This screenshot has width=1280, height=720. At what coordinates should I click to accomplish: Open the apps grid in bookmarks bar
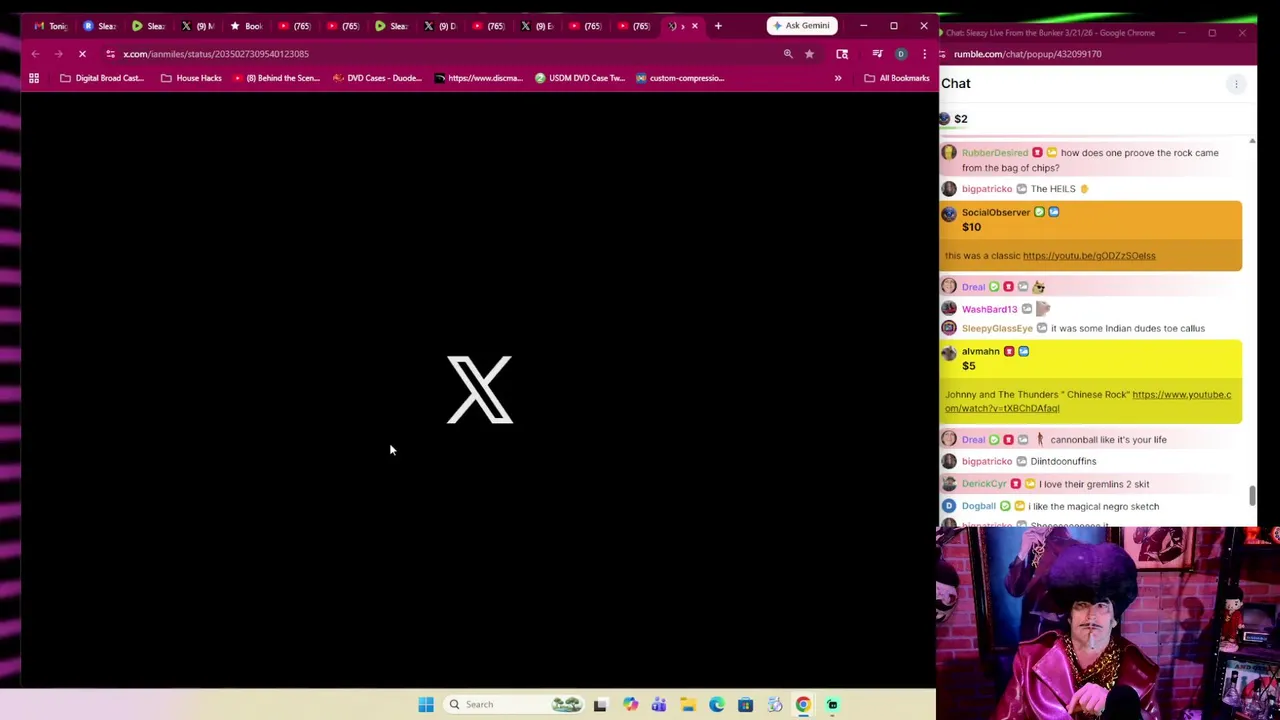click(x=34, y=78)
